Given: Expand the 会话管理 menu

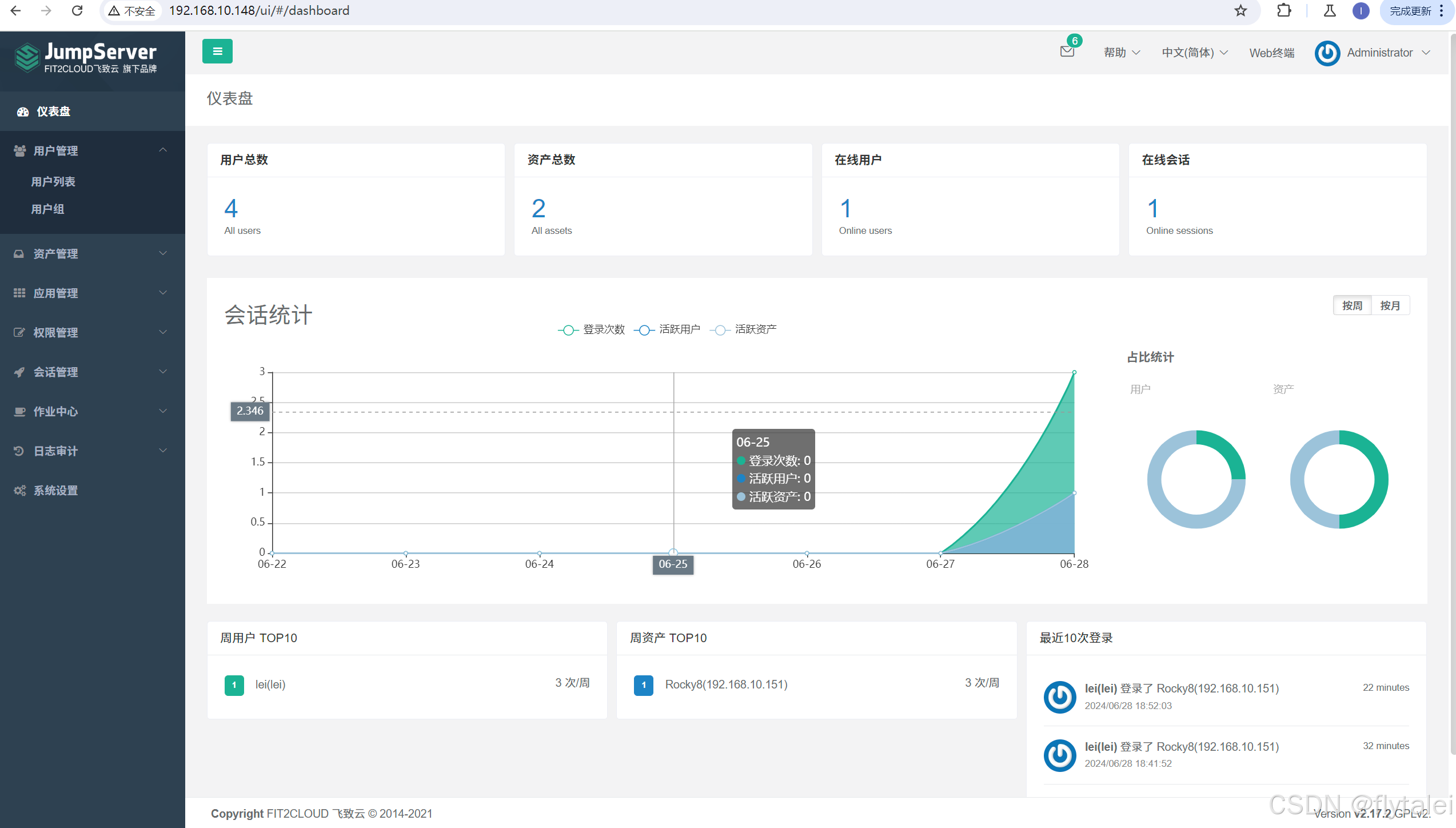Looking at the screenshot, I should point(93,372).
